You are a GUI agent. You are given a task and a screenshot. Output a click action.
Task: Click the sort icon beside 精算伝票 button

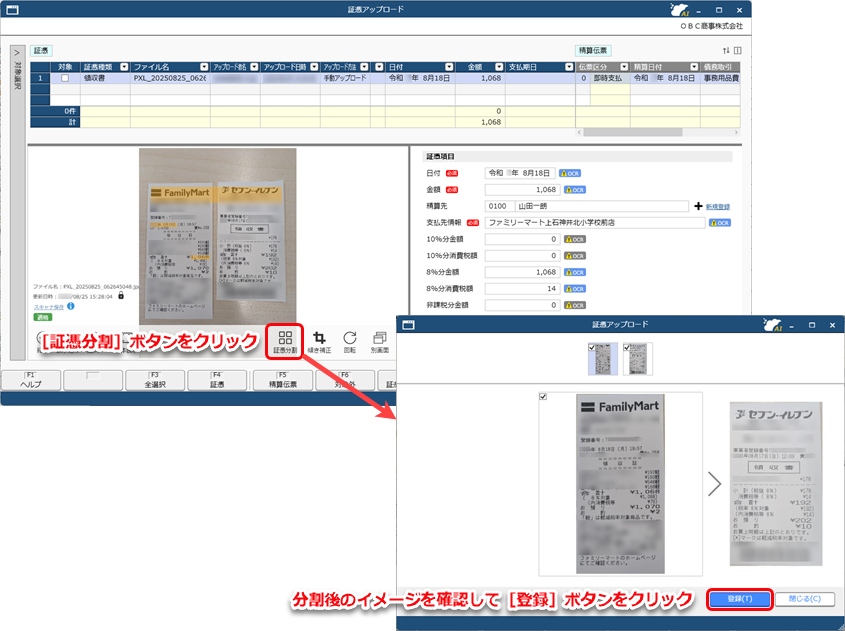click(725, 50)
